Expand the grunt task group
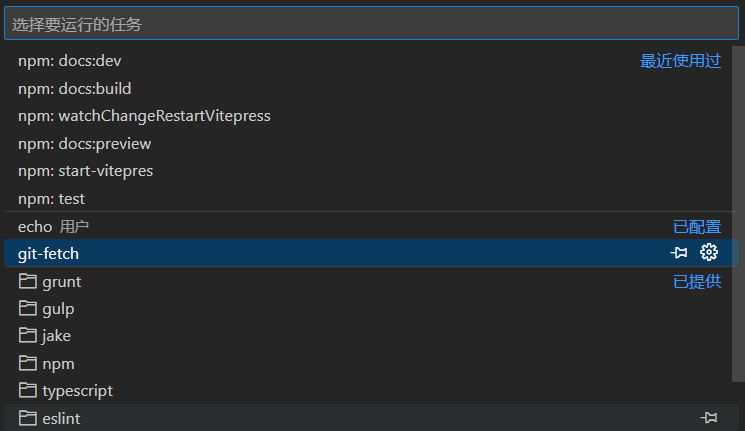Screen dimensions: 745x431 tap(62, 282)
